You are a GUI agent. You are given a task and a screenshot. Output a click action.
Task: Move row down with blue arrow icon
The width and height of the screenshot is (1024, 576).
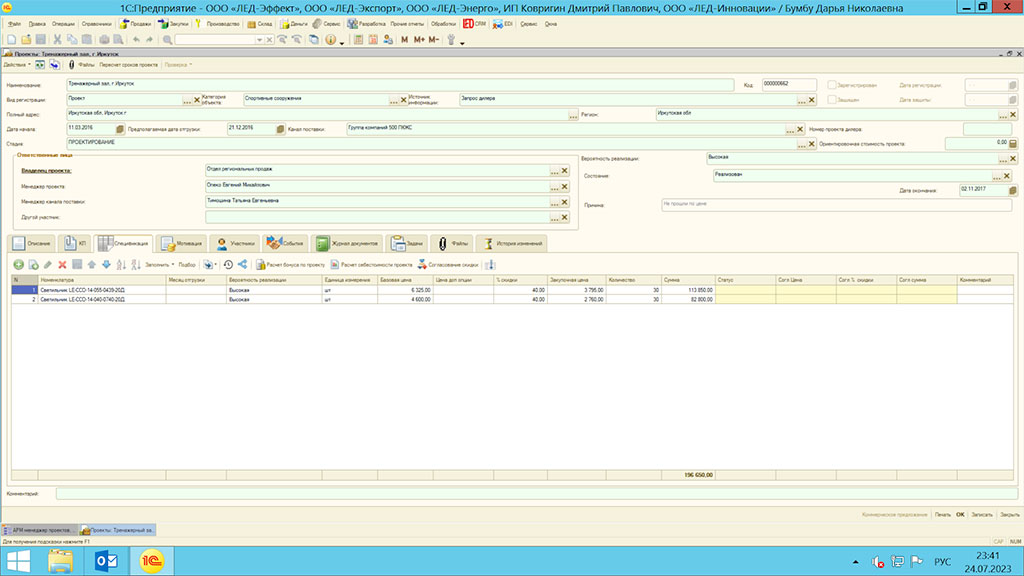(106, 264)
